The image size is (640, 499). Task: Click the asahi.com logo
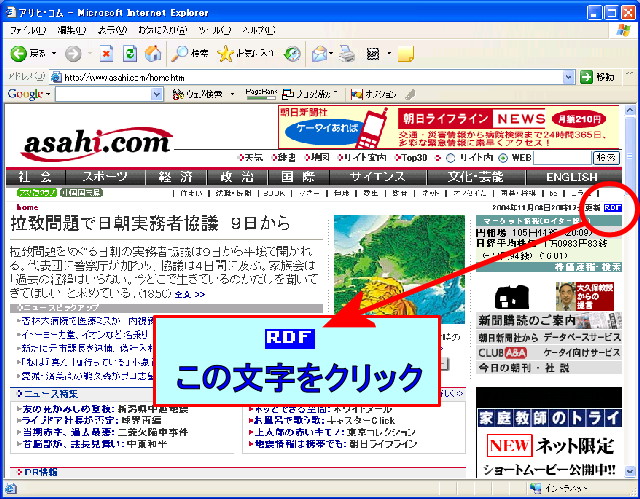[97, 144]
